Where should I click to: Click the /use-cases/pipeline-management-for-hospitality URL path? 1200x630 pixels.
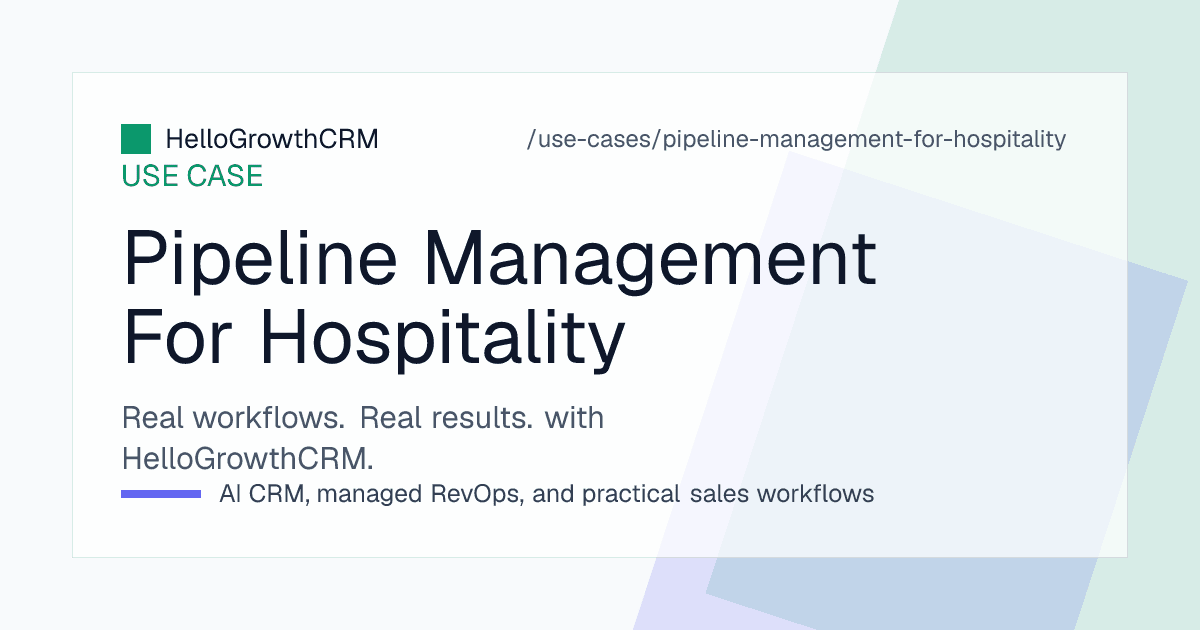(x=796, y=139)
